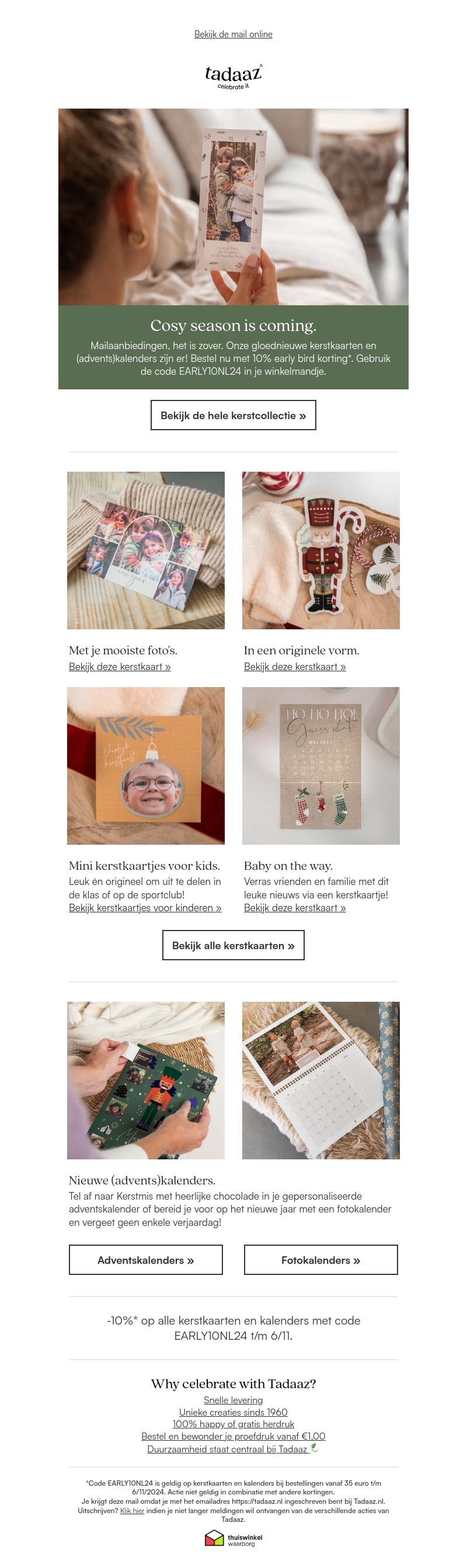Open the "Bekijk de mail online" link
Viewport: 467px width, 1568px height.
point(233,34)
